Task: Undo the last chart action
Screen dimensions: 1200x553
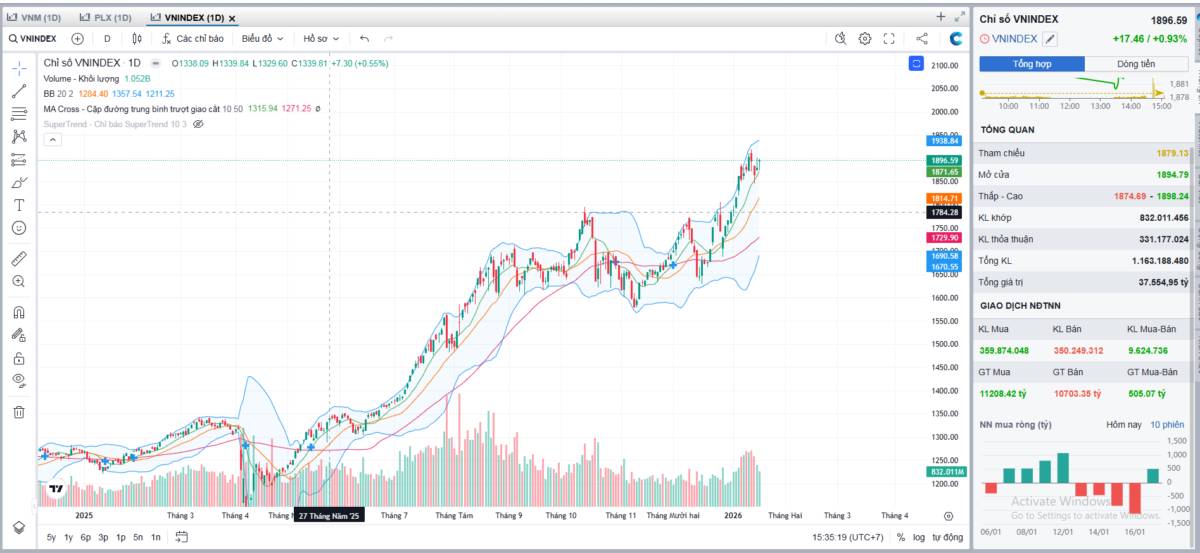Action: tap(364, 38)
